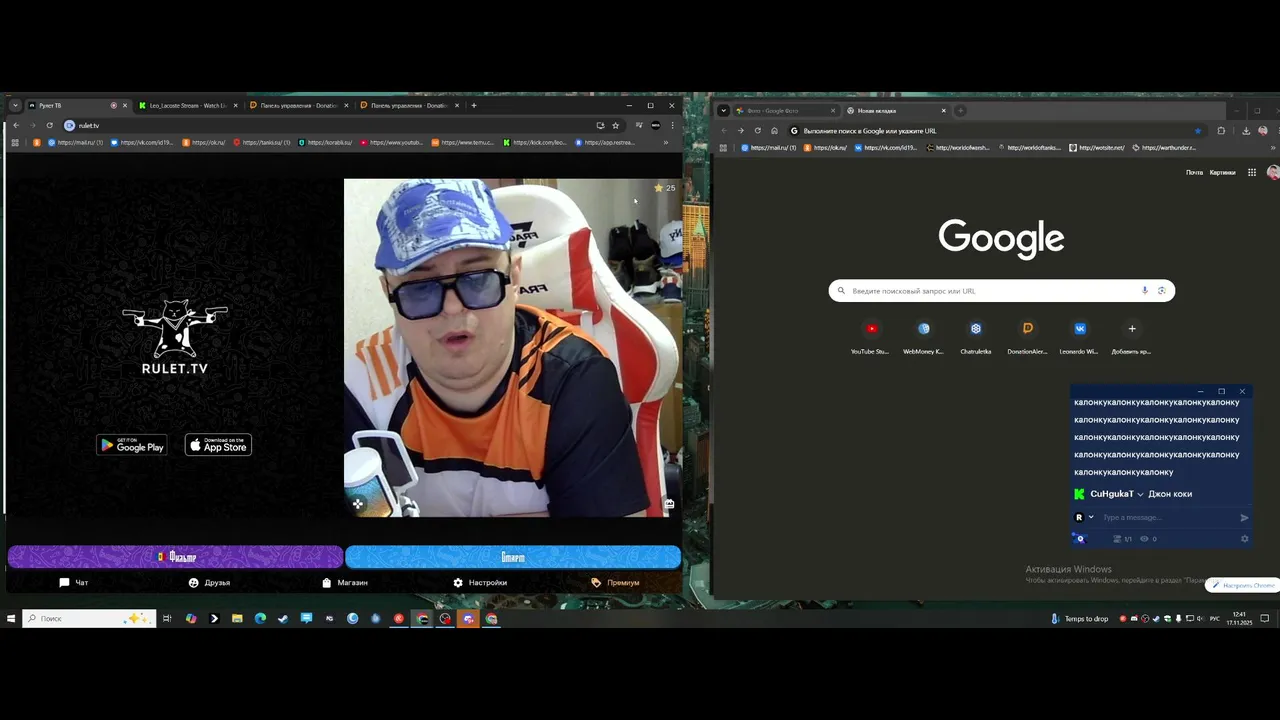Open the ok.ru bookmark in left browser
This screenshot has width=1280, height=720.
204,142
